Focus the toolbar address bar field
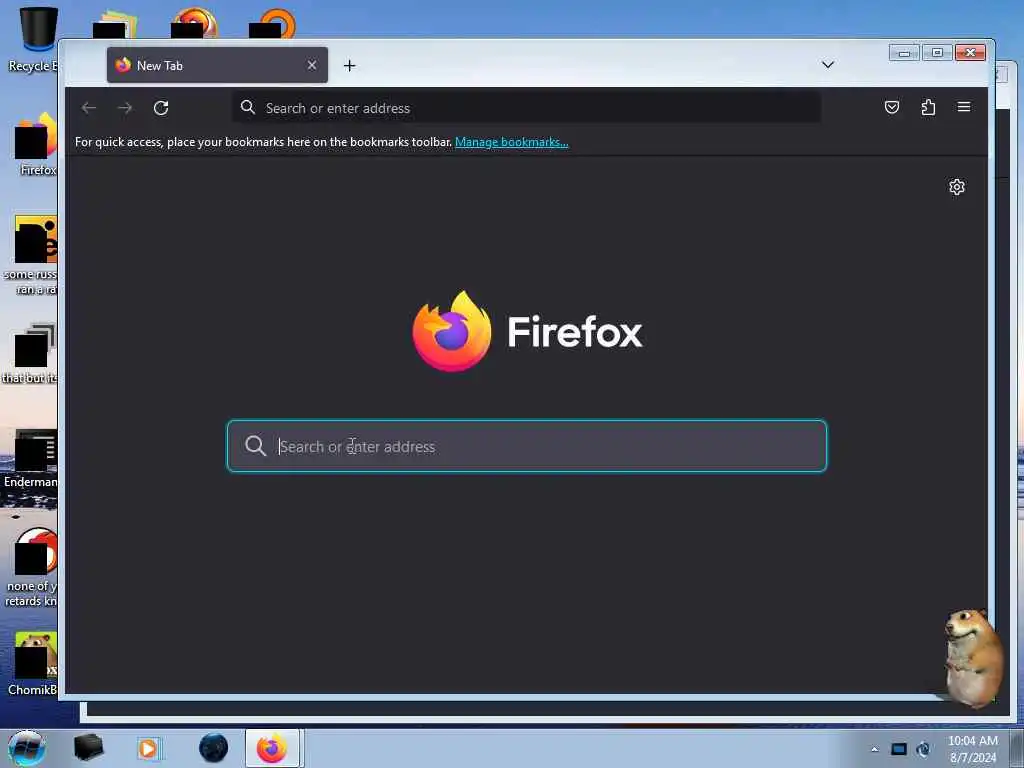This screenshot has width=1024, height=768. click(526, 108)
